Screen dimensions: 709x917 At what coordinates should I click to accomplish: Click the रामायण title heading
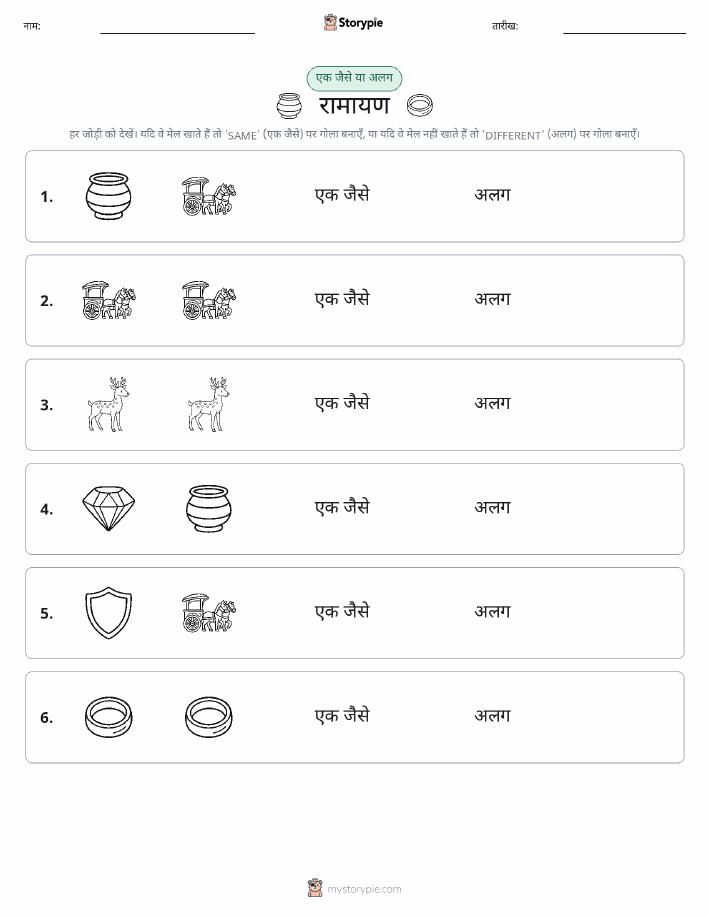click(354, 106)
